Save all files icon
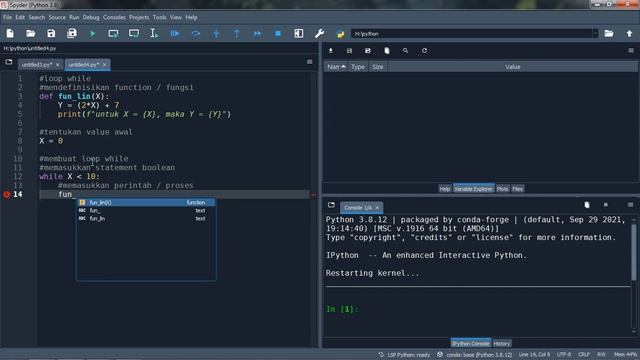 click(72, 33)
